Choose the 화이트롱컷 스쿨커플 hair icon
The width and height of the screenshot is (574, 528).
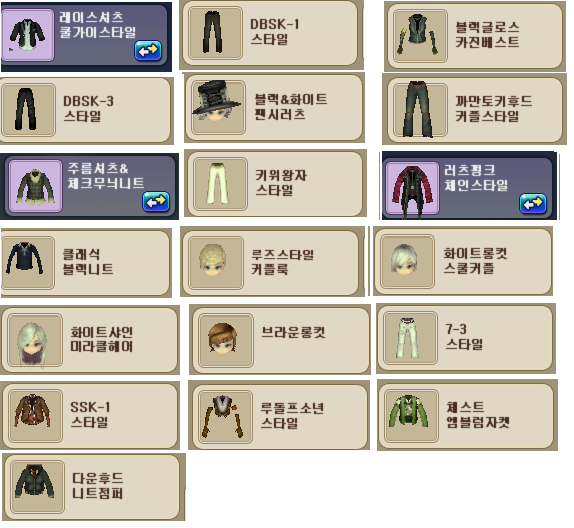coord(407,261)
